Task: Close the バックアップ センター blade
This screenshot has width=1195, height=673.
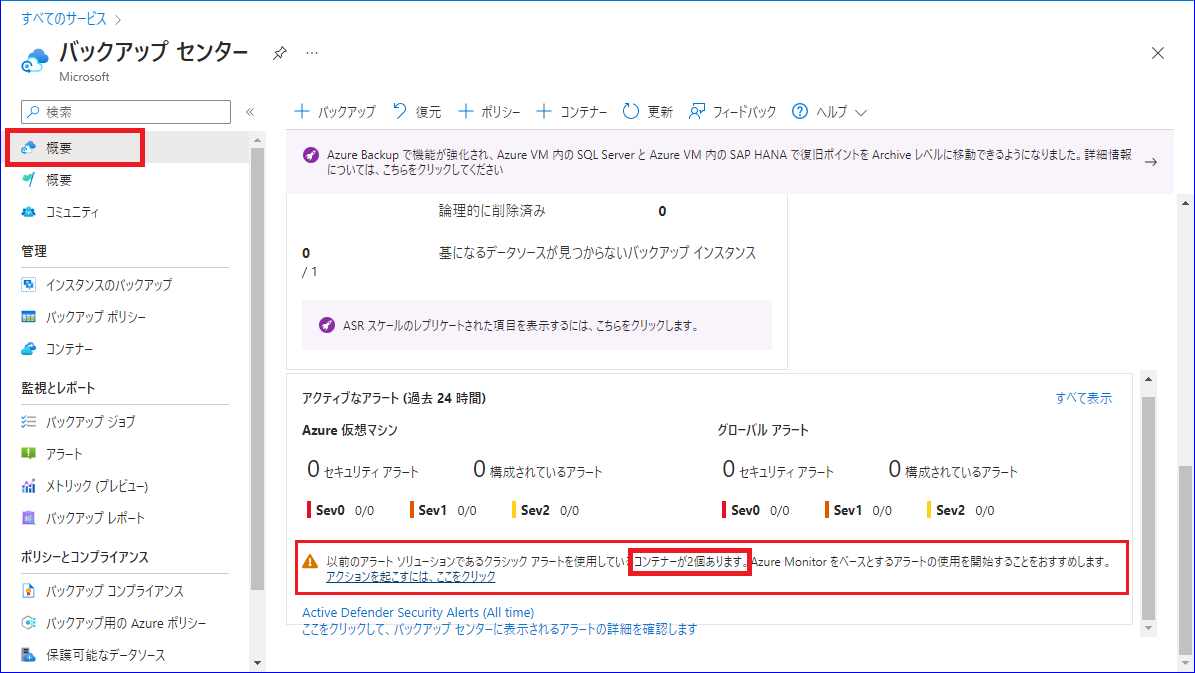Action: [x=1158, y=53]
